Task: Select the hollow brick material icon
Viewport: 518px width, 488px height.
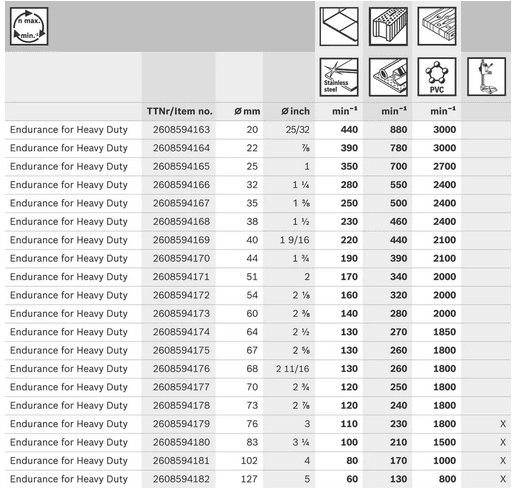Action: [388, 26]
